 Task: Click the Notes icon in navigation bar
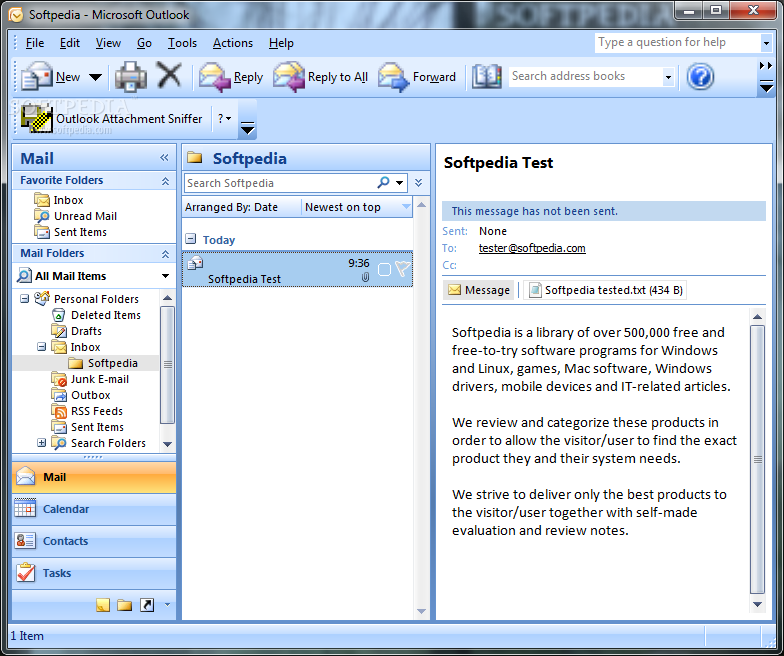pos(102,605)
